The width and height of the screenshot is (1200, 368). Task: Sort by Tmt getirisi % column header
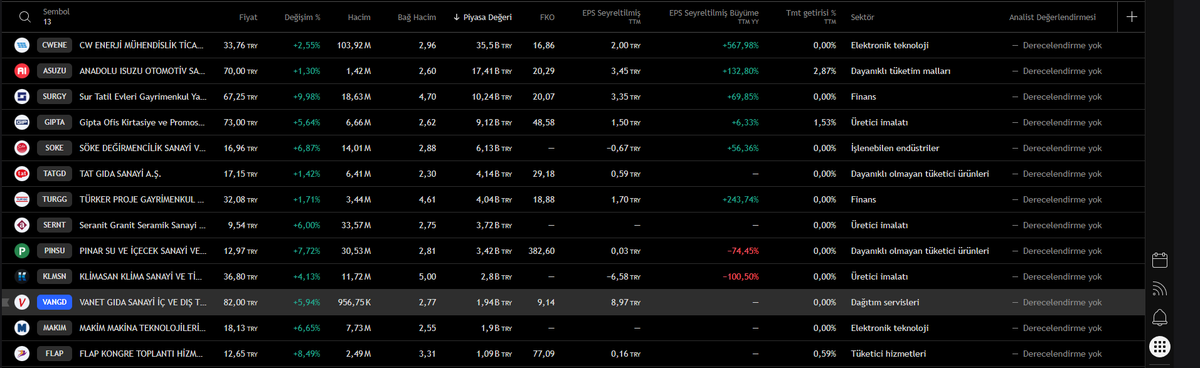click(x=811, y=17)
